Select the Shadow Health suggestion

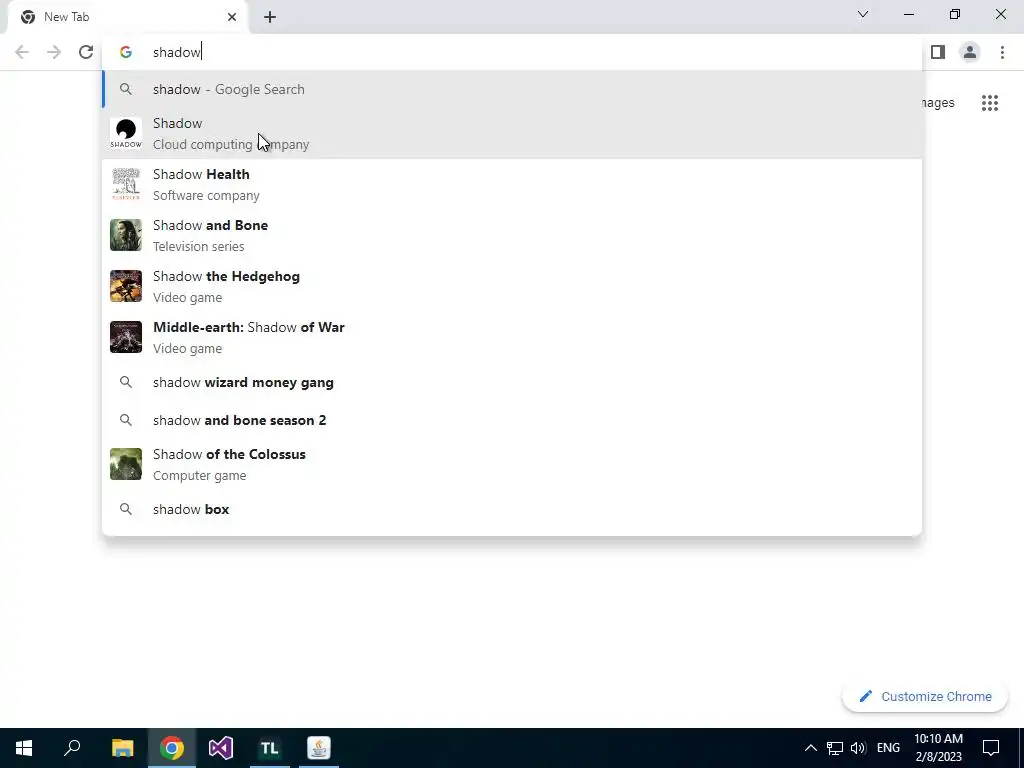(x=512, y=184)
